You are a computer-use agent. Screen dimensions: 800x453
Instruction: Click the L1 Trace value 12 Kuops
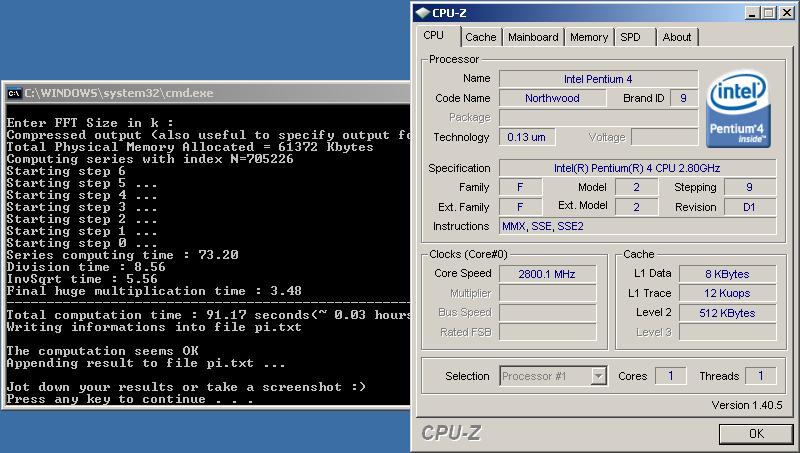tap(727, 293)
